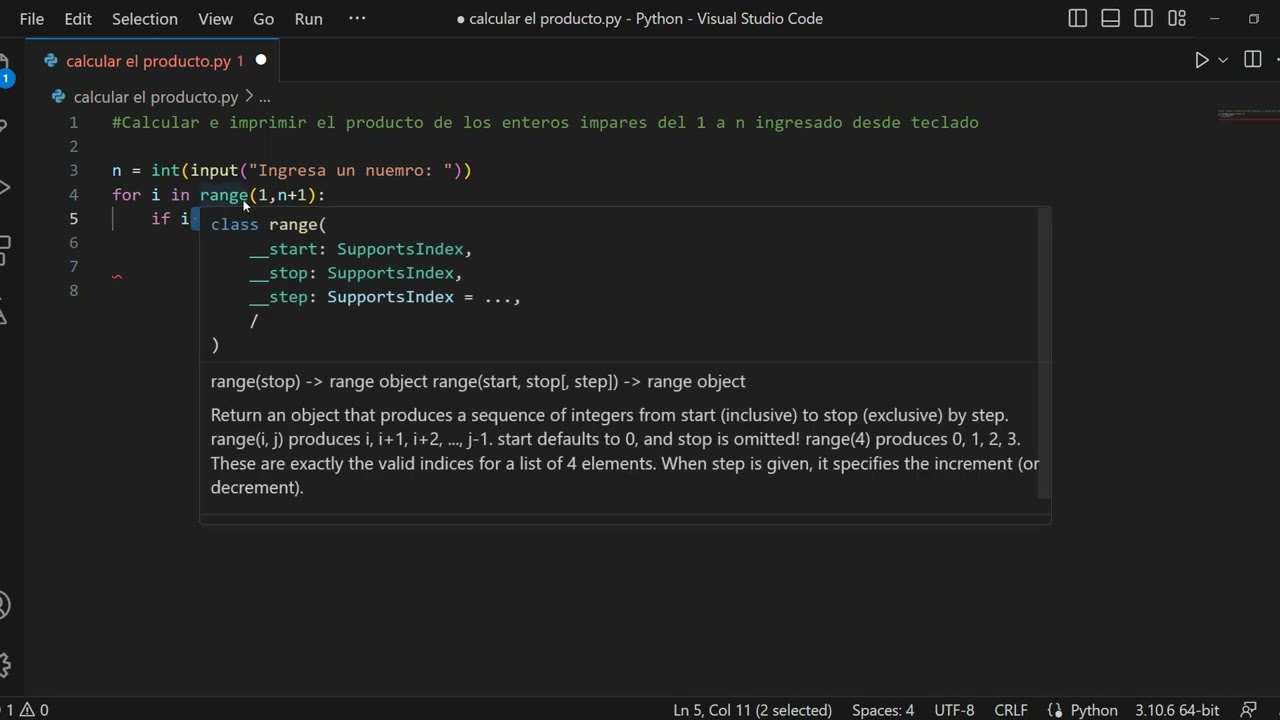Click the range(stop) signature description line
Screen dimensions: 1280x720
[478, 381]
